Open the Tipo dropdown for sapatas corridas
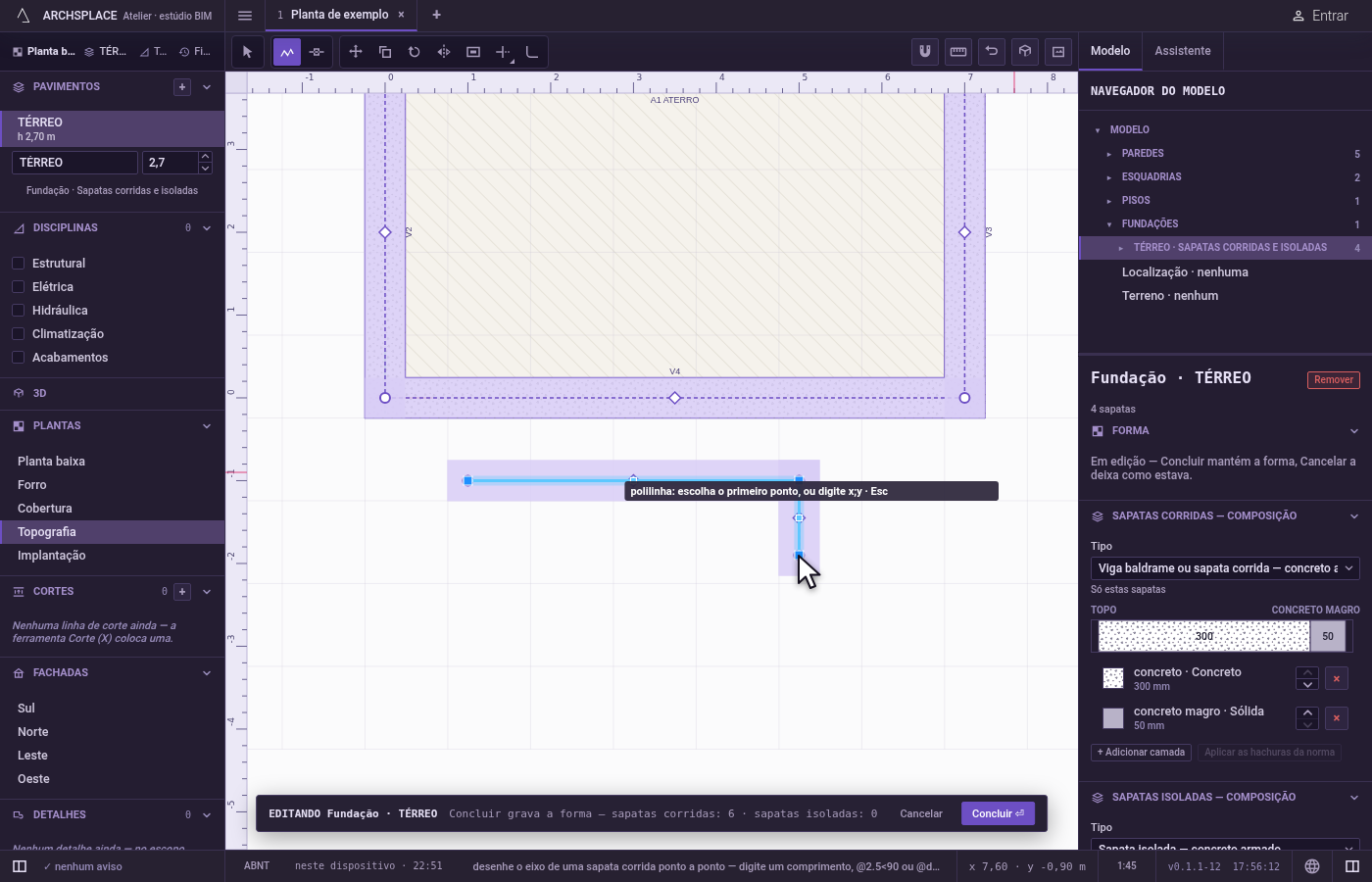The image size is (1372, 882). coord(1225,568)
